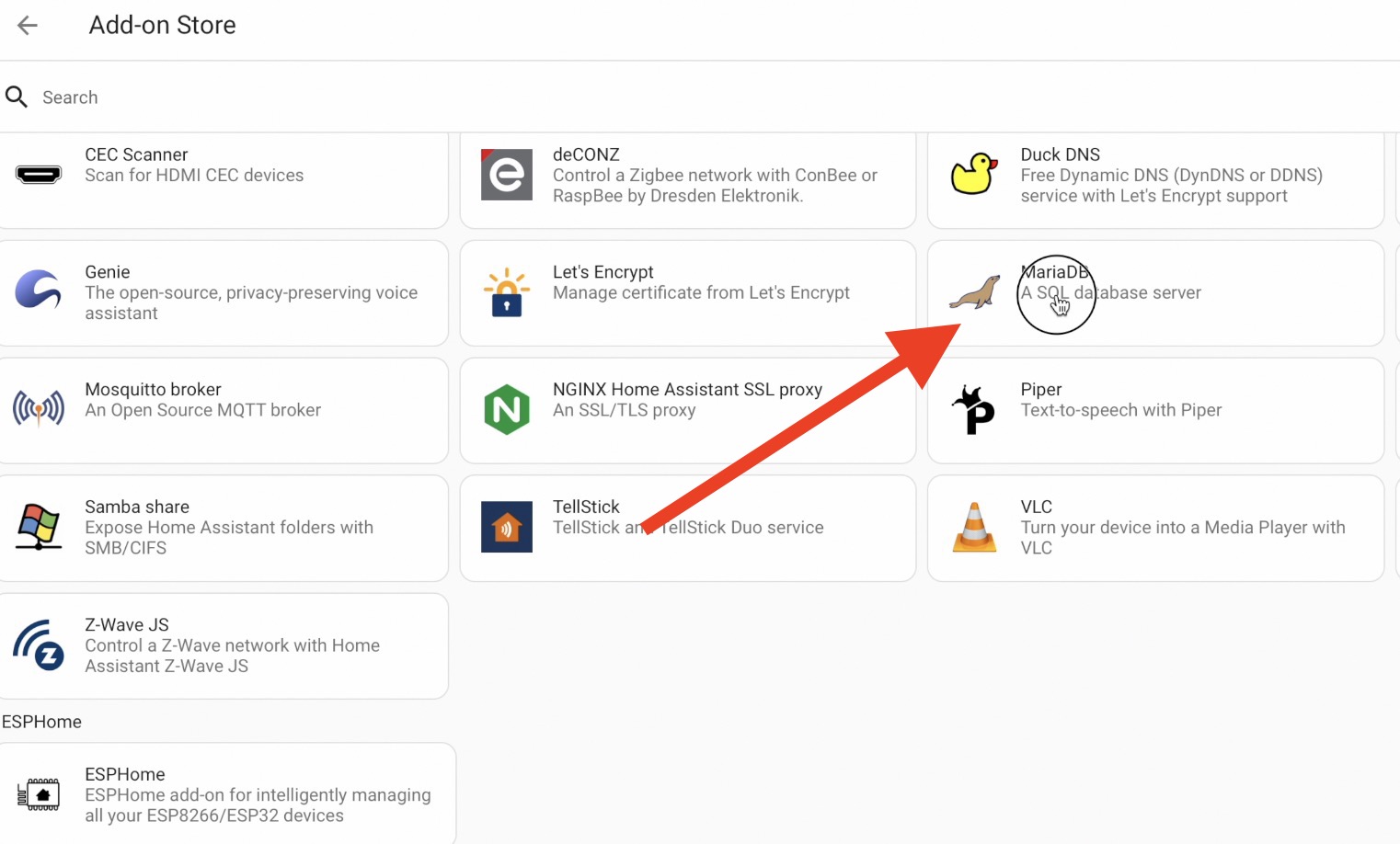Screen dimensions: 1400x844
Task: Click the search magnifier icon
Action: 17,97
